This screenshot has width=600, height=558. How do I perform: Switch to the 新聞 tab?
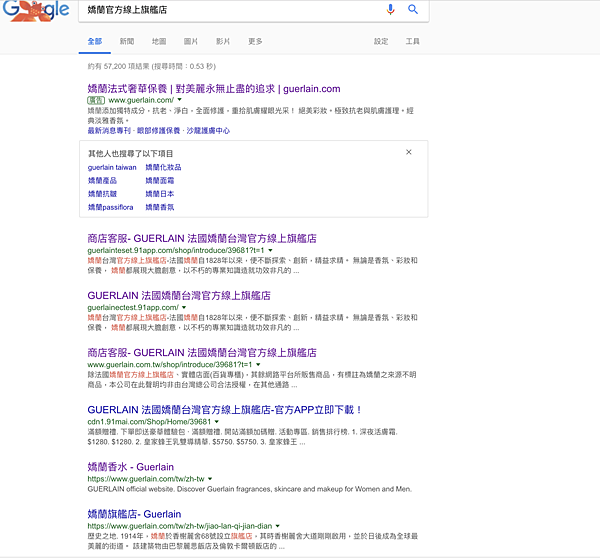(x=127, y=41)
